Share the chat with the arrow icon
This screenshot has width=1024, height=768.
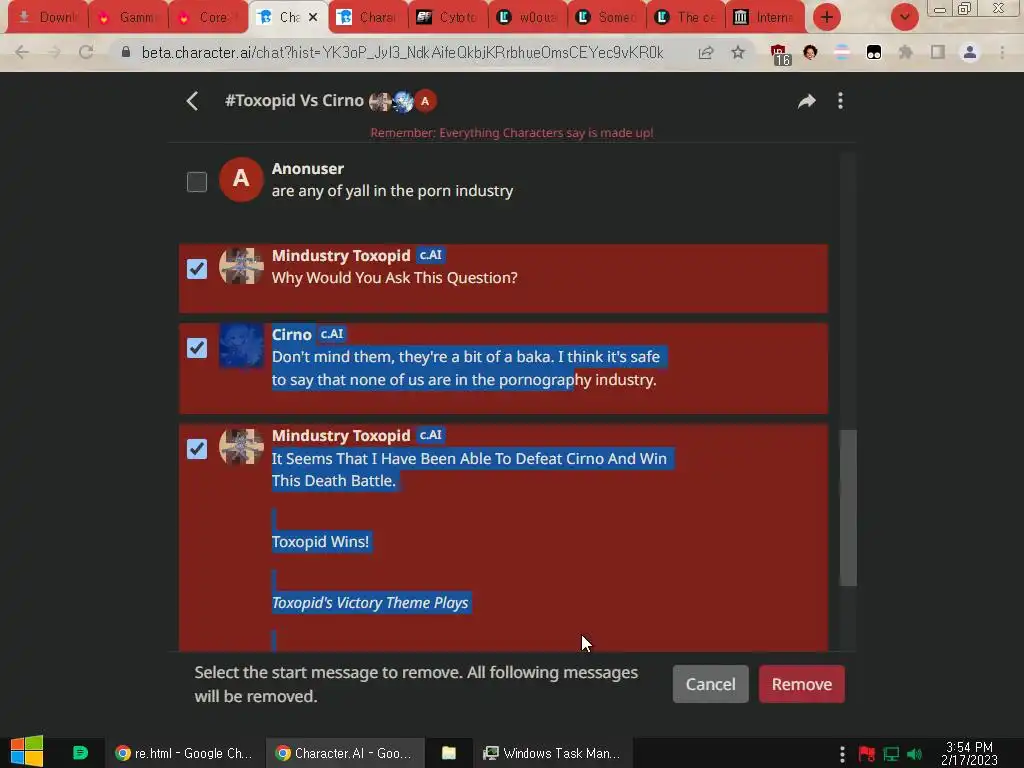(807, 101)
